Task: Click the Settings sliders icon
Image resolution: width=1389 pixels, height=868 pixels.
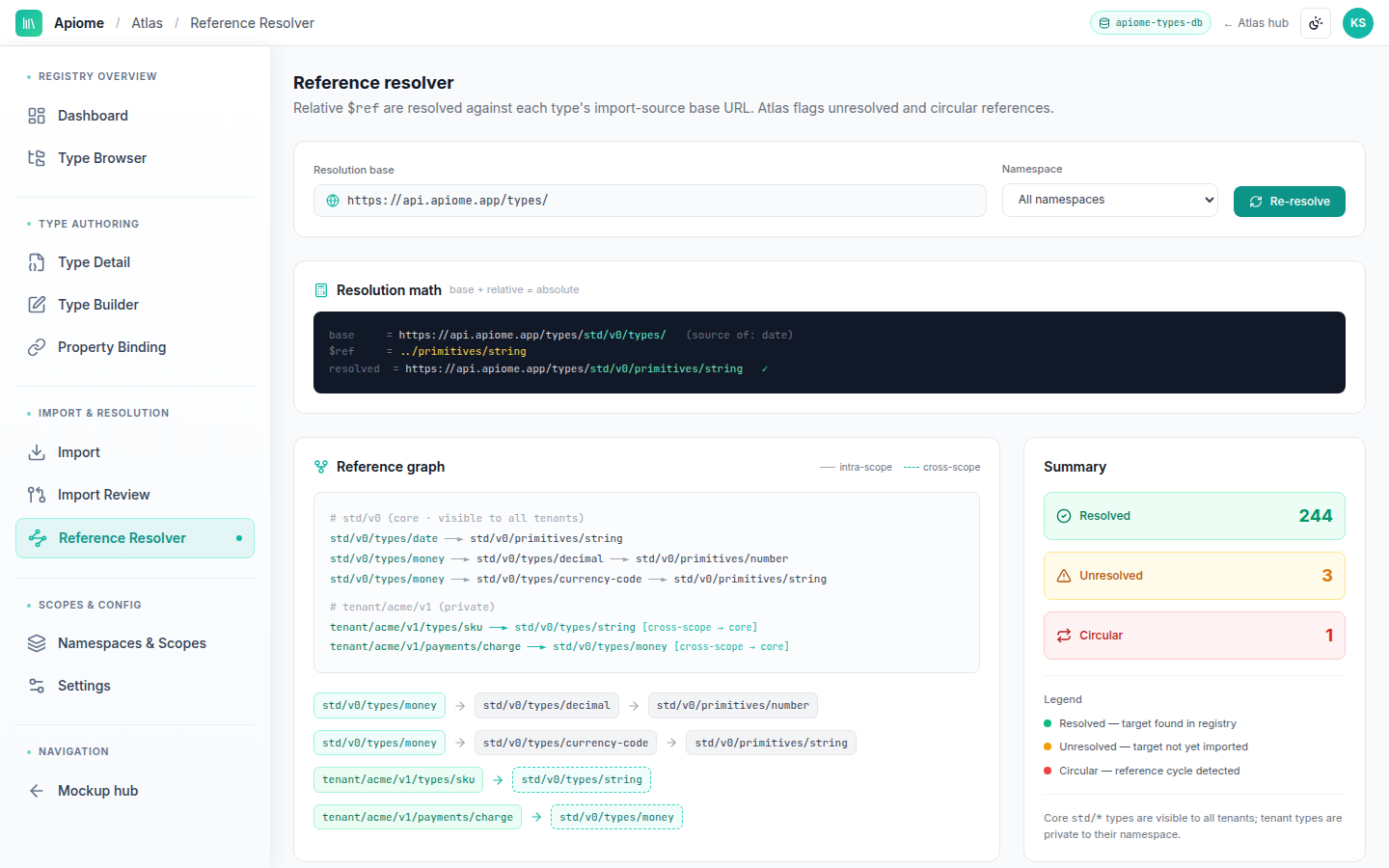Action: [37, 686]
